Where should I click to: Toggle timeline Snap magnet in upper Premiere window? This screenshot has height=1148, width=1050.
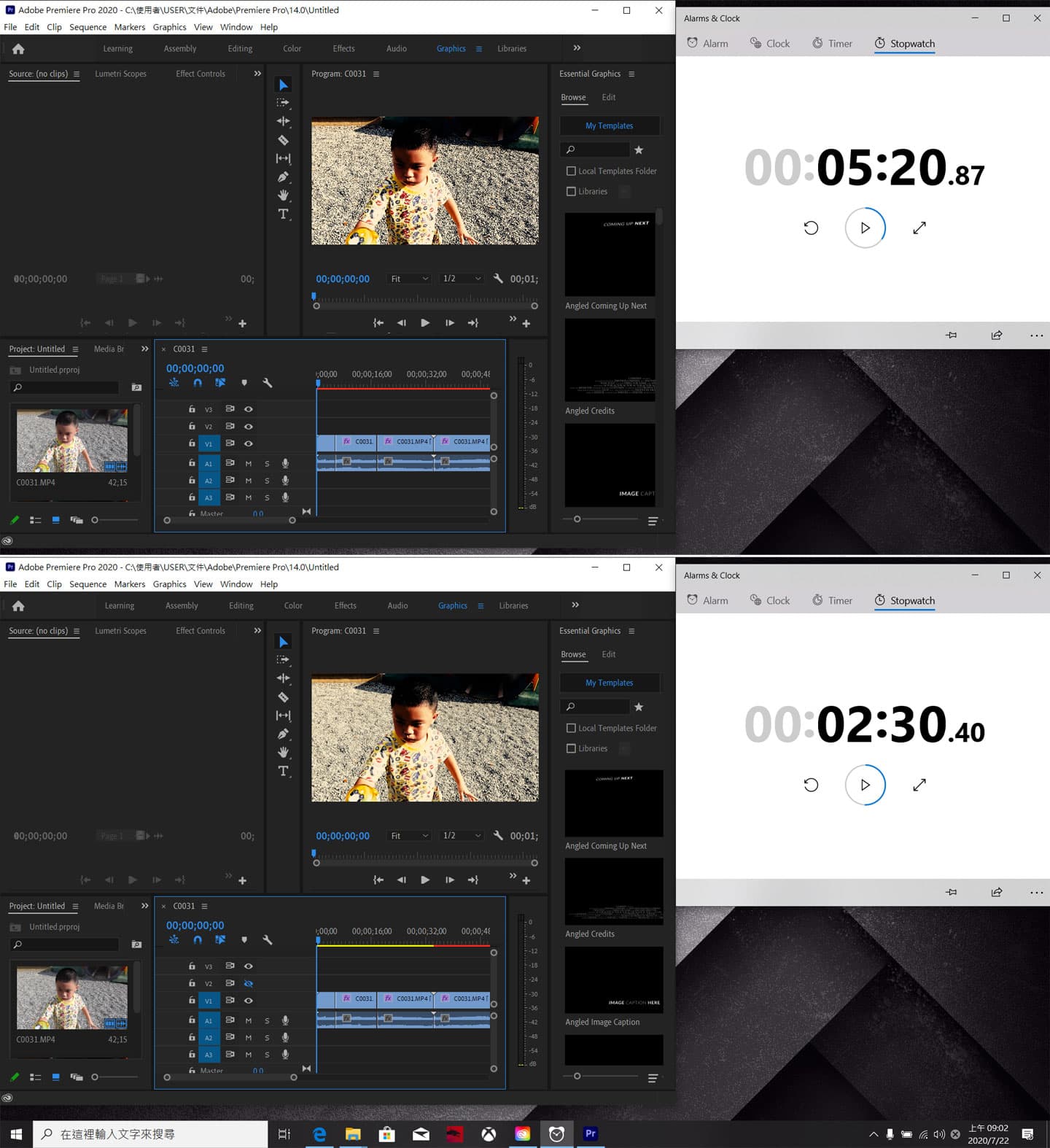[198, 383]
